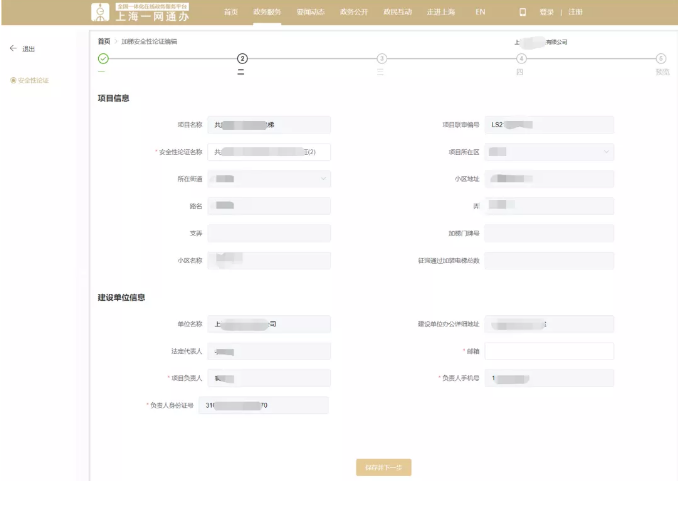Select step 2 circle in progress bar
This screenshot has height=511, width=678.
[241, 59]
